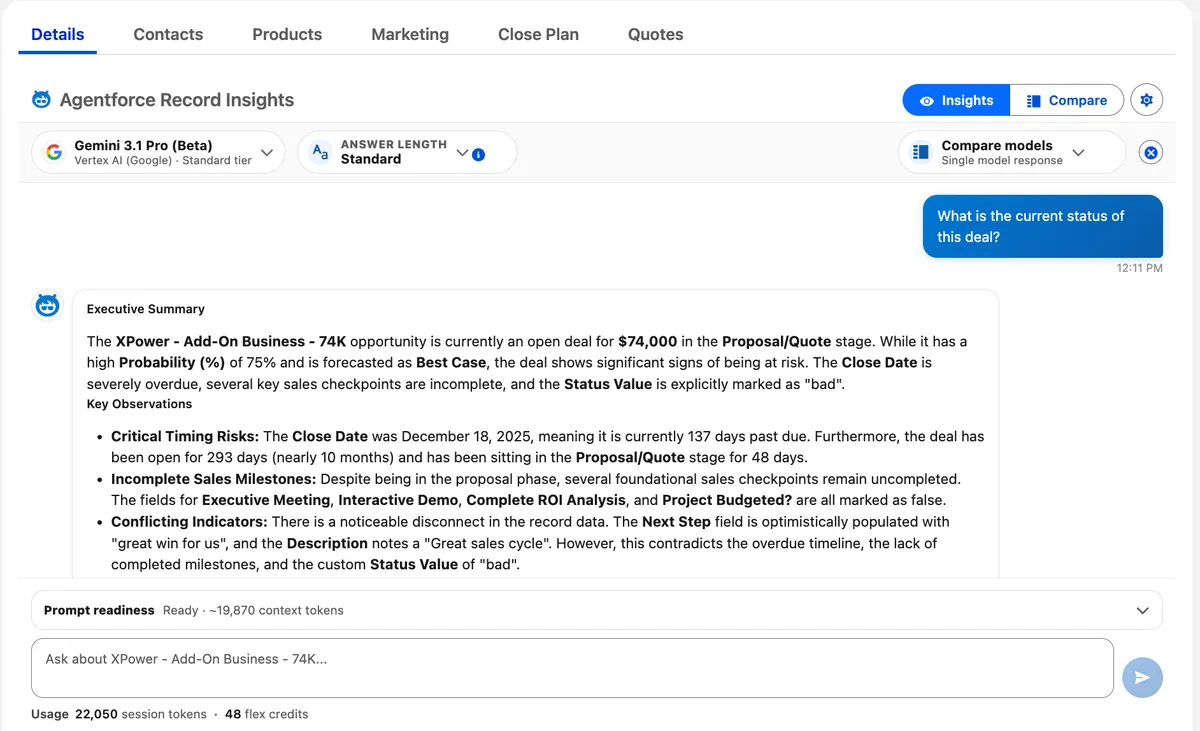Click the Google logo in the model selector

(x=54, y=152)
